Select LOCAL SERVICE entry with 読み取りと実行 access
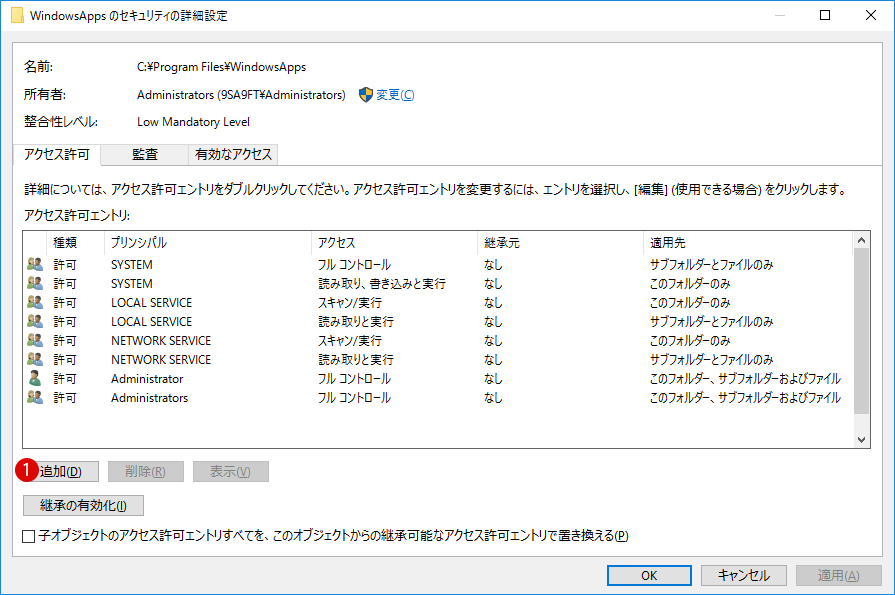This screenshot has width=895, height=595. coord(438,321)
